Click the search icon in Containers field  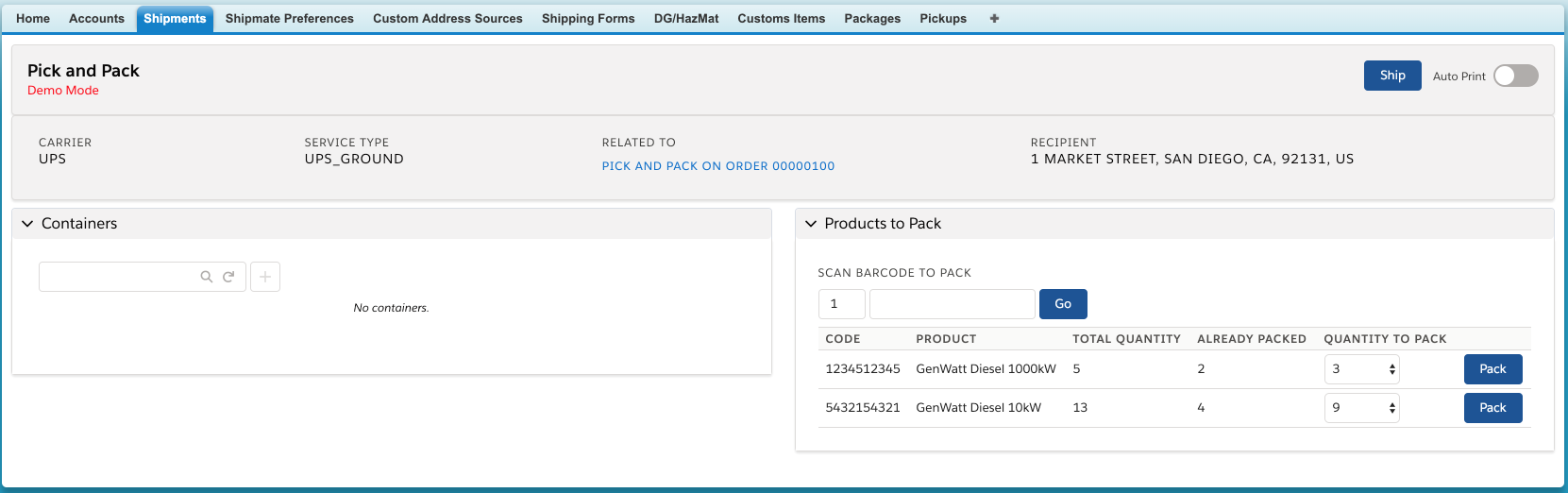pos(206,277)
